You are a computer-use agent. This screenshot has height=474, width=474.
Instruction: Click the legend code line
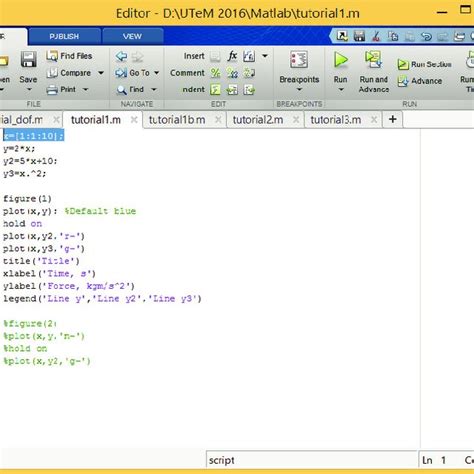102,298
